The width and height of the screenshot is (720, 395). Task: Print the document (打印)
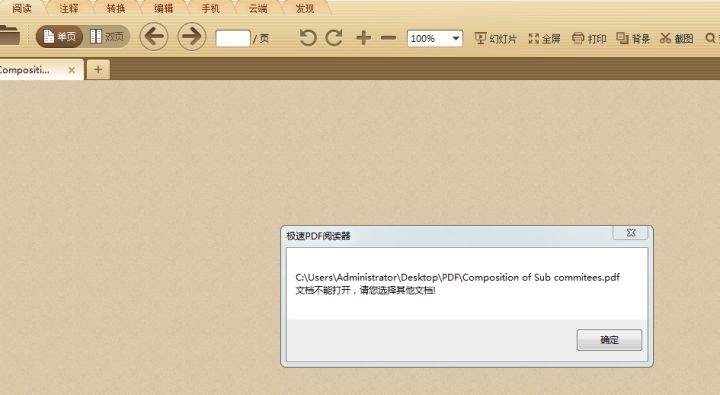[x=589, y=39]
